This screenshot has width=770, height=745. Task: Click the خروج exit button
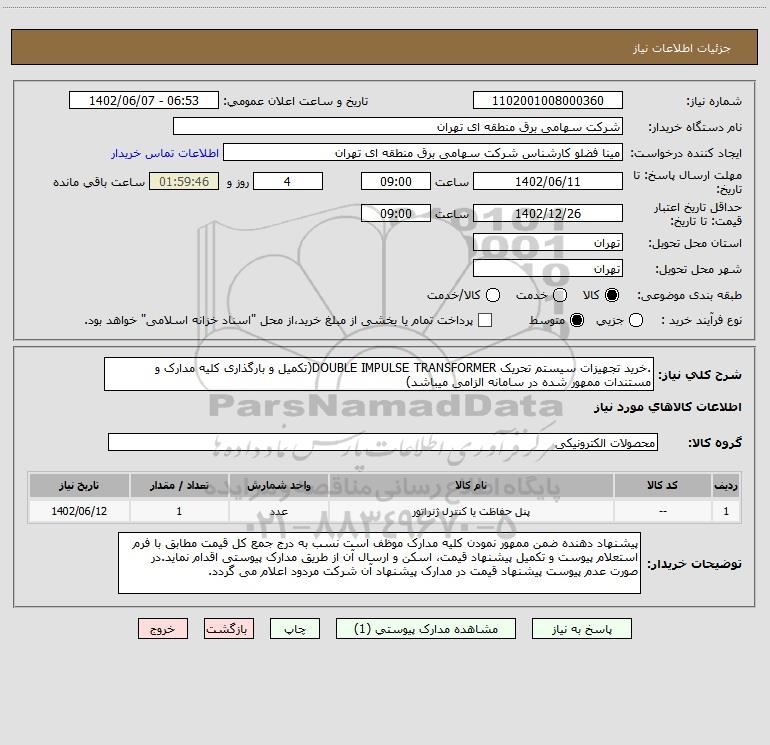(x=163, y=629)
